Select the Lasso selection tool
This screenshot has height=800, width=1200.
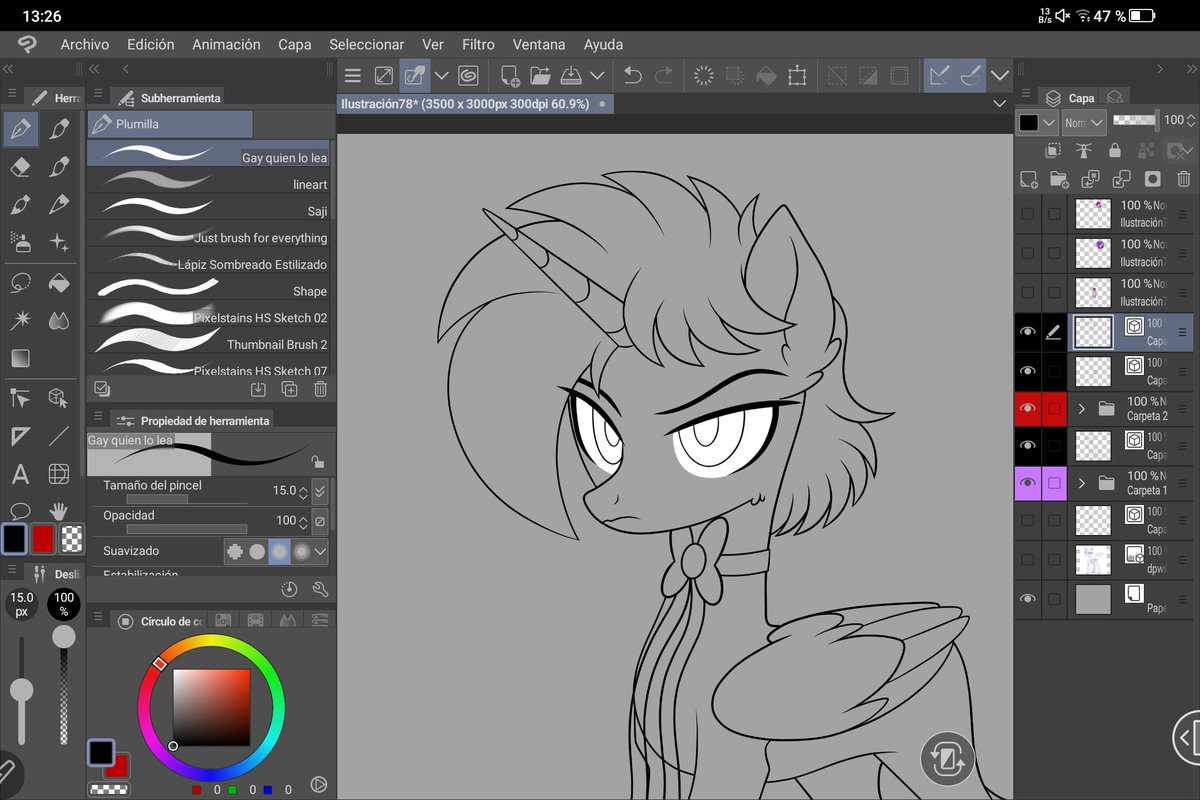[x=21, y=282]
